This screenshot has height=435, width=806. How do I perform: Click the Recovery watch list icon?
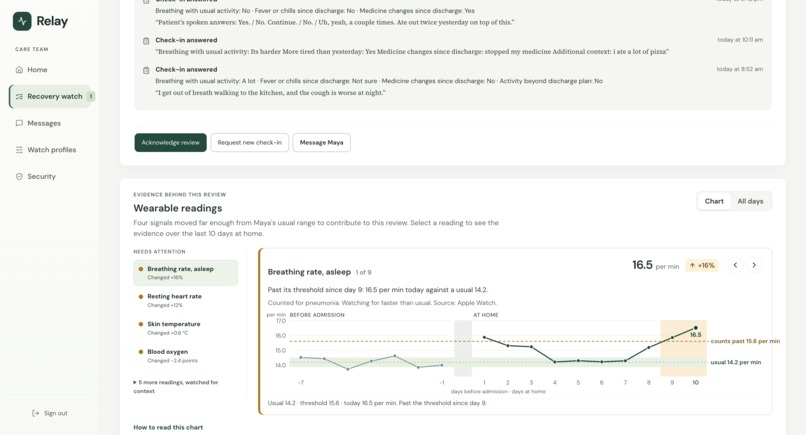tap(19, 96)
